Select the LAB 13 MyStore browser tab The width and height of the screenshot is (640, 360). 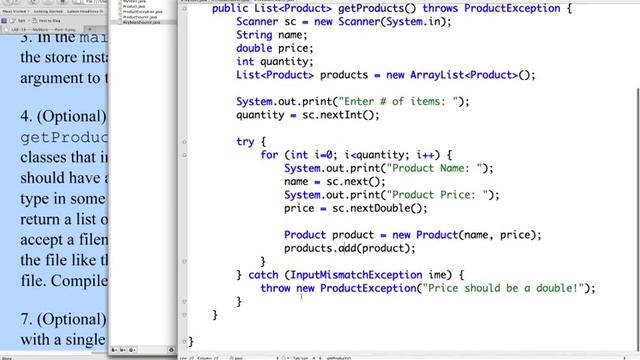(43, 29)
